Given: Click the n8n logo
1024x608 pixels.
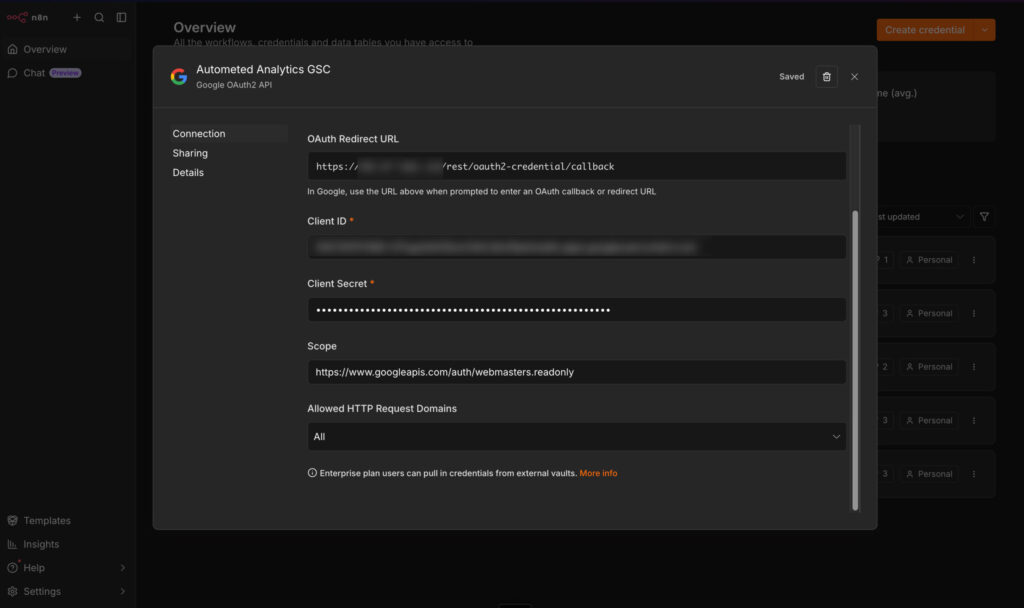Looking at the screenshot, I should (27, 17).
